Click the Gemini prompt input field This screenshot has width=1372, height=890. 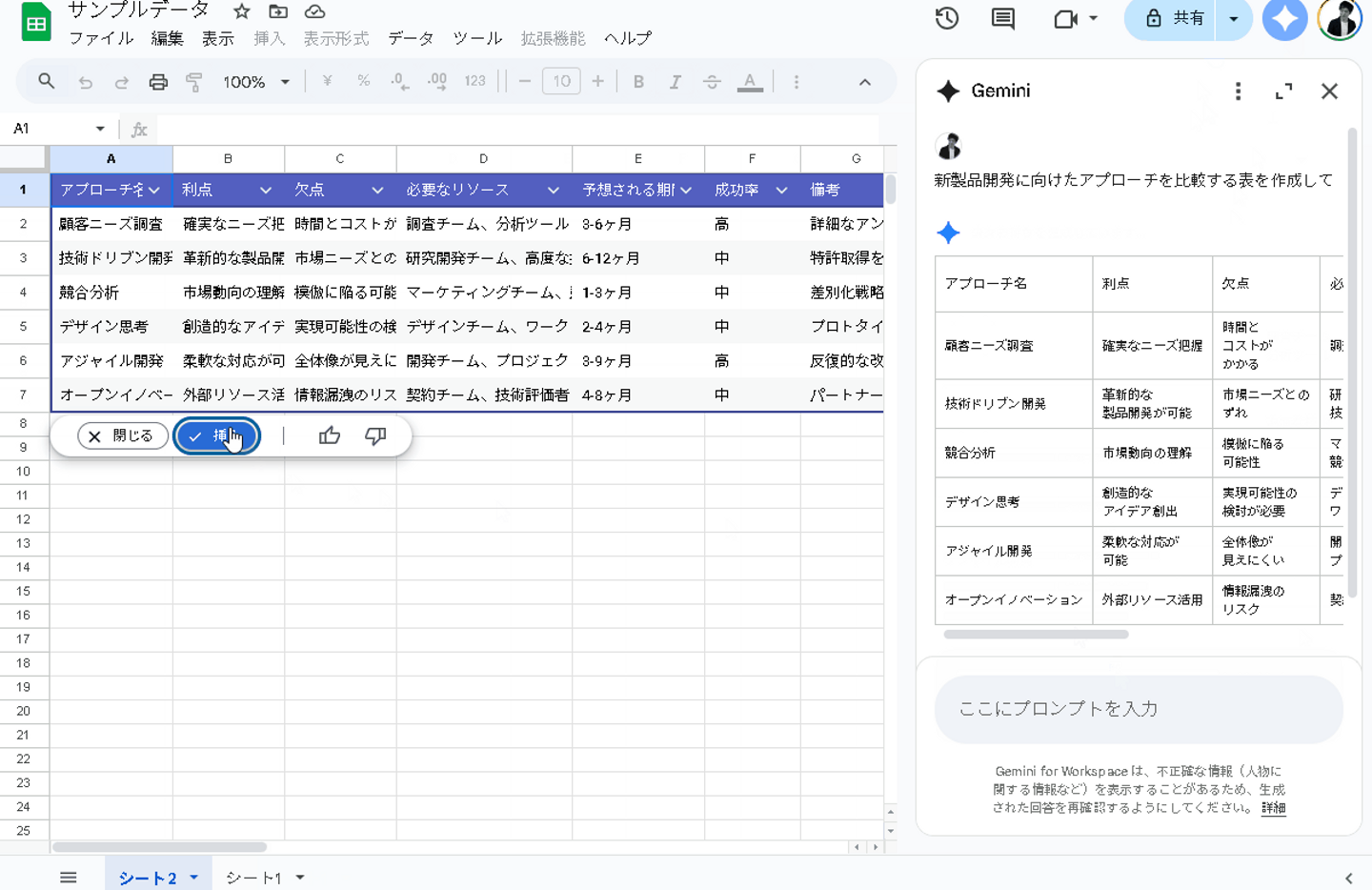point(1139,709)
